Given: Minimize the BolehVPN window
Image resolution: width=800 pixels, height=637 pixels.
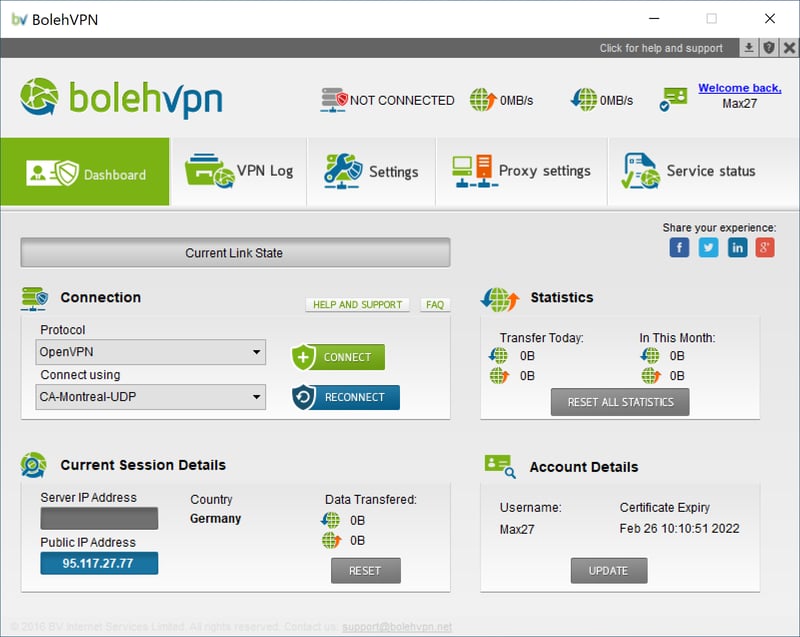Looking at the screenshot, I should 654,18.
